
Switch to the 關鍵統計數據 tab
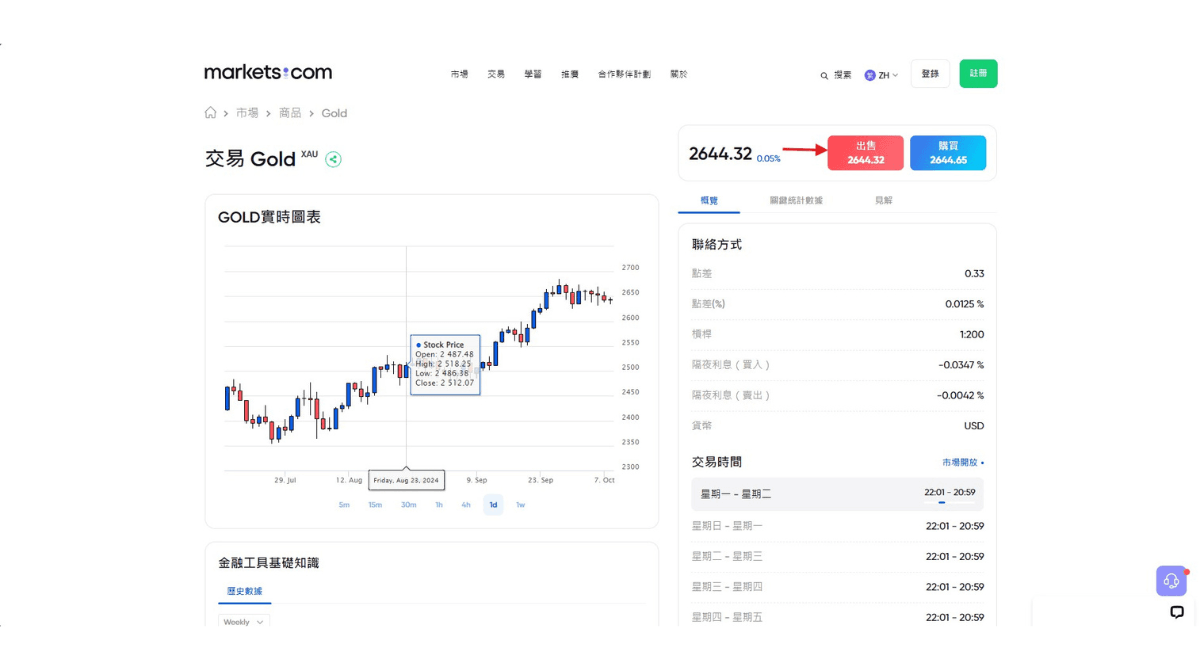click(x=796, y=200)
